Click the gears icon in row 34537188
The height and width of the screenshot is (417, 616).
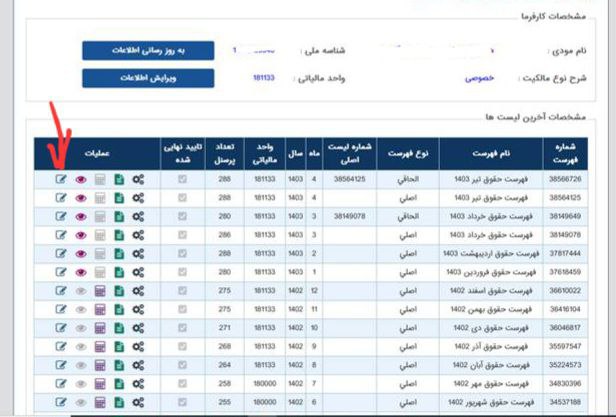(138, 402)
